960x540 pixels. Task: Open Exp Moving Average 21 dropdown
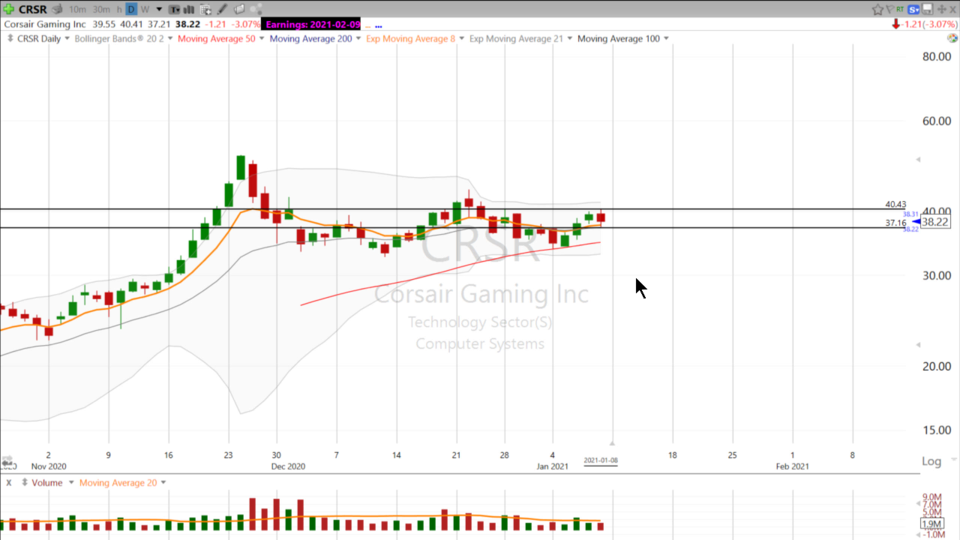click(x=569, y=38)
